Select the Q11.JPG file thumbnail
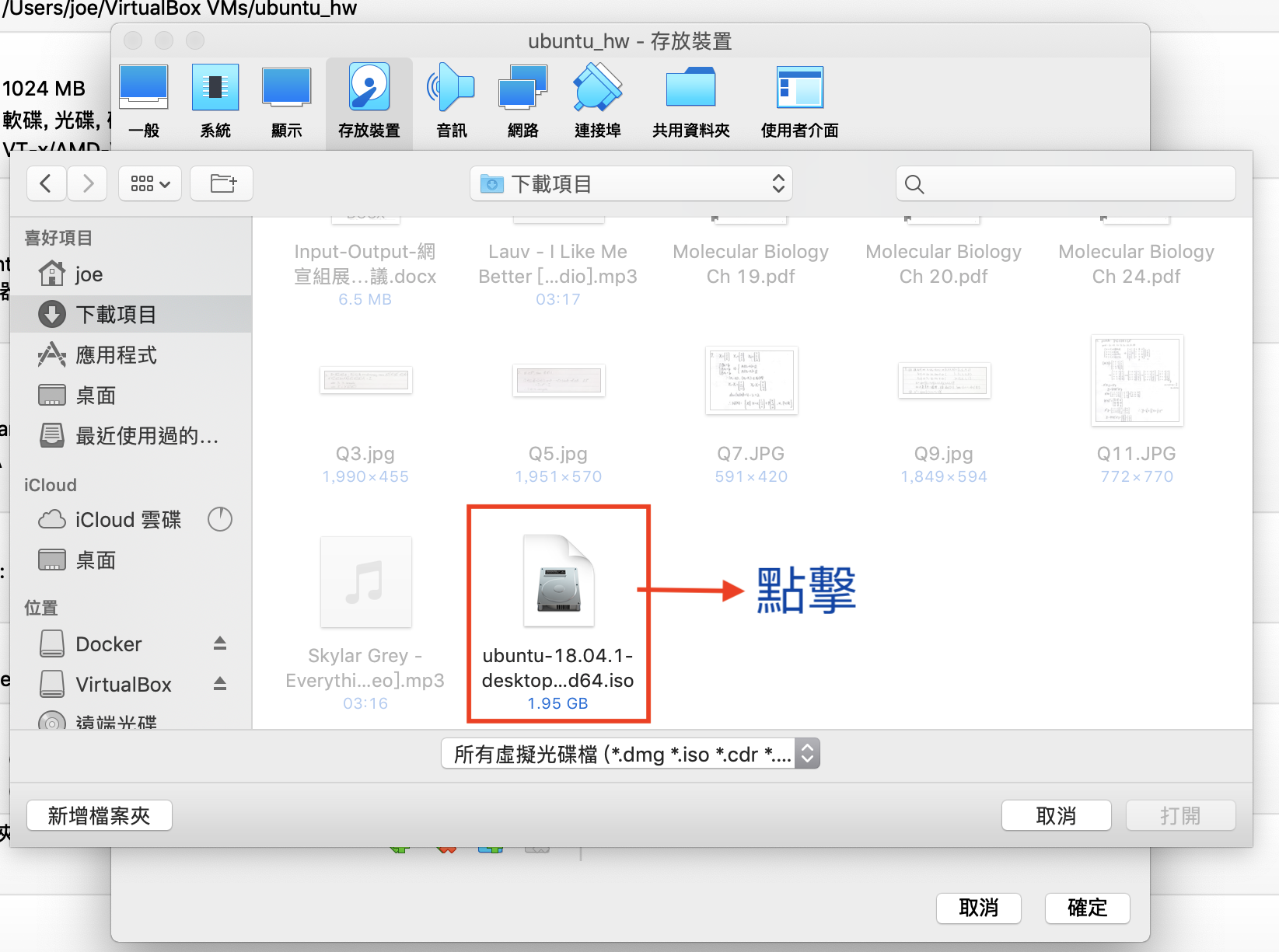This screenshot has height=952, width=1279. click(1137, 380)
